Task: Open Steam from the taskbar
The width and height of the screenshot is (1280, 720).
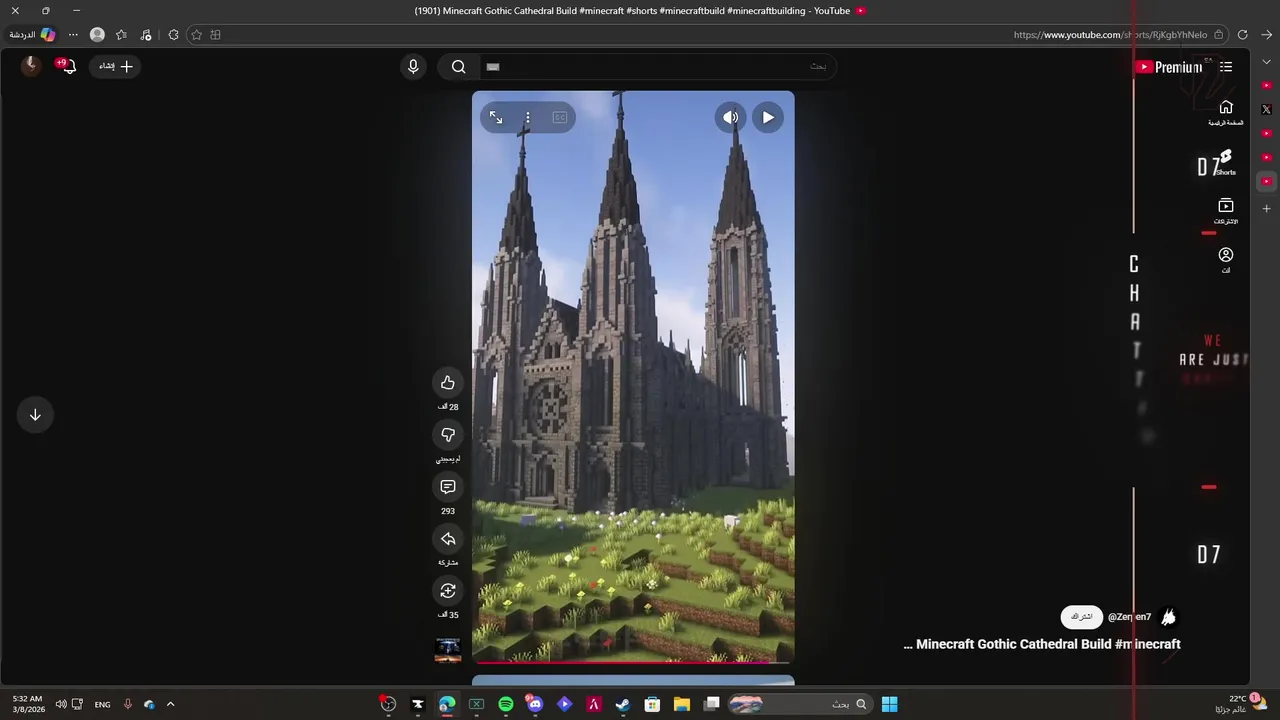Action: pyautogui.click(x=623, y=704)
